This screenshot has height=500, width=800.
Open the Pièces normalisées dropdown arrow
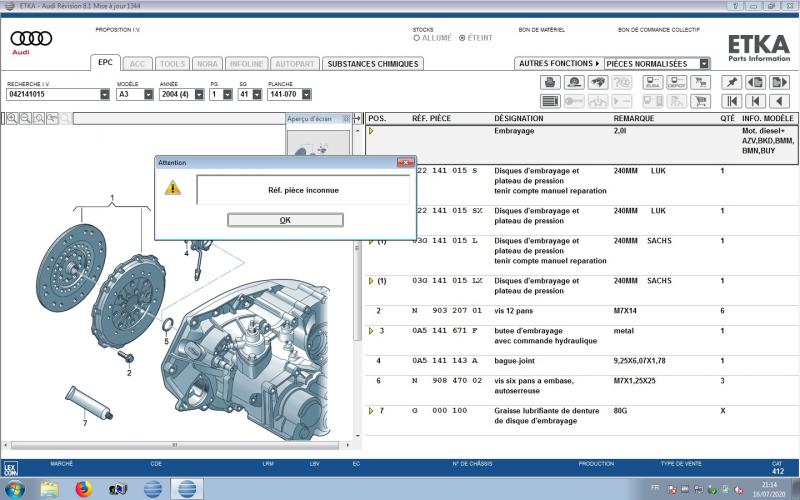click(704, 64)
